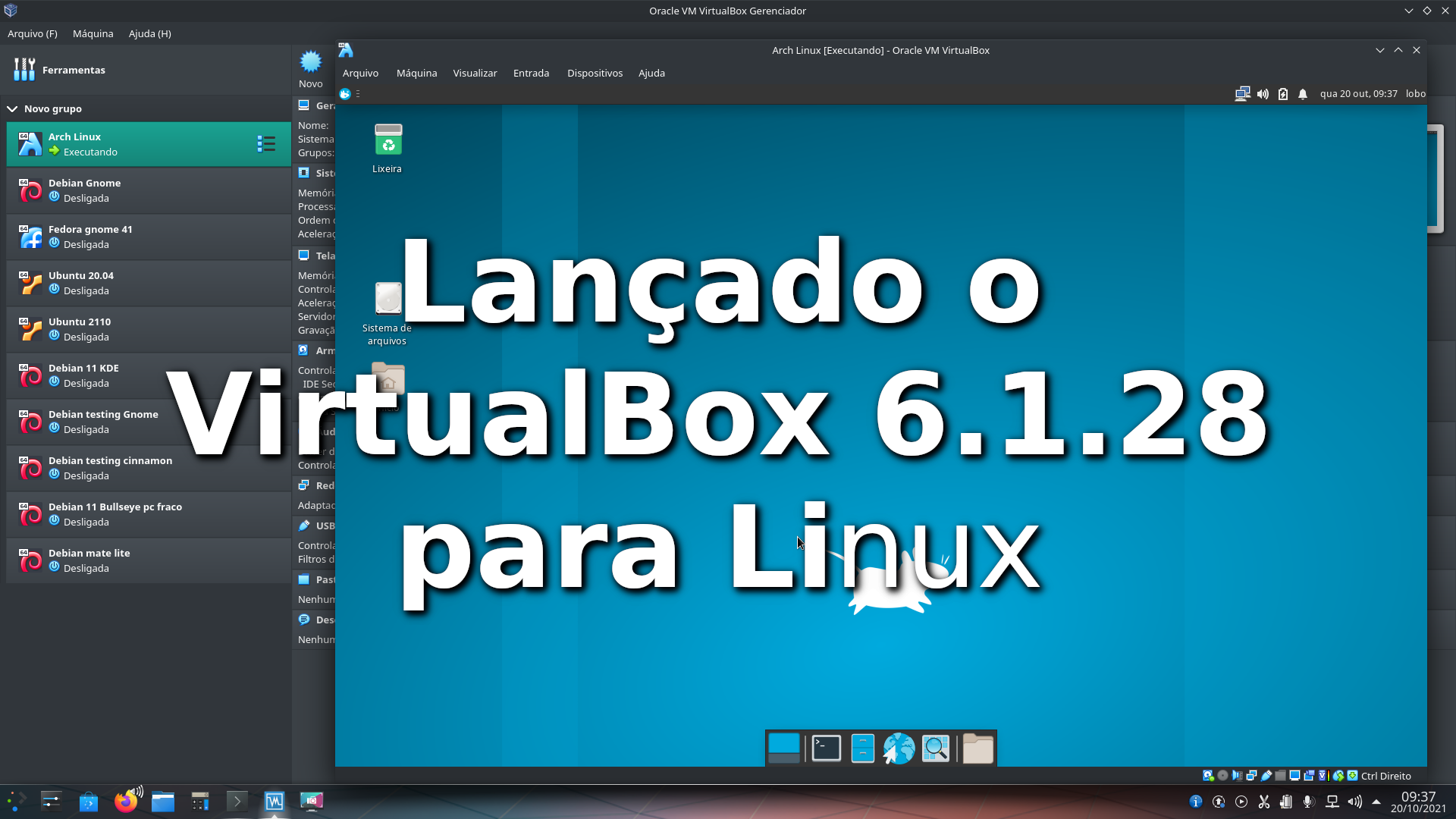The height and width of the screenshot is (819, 1456).
Task: Select Debian testing cinnamon VM
Action: click(x=149, y=468)
